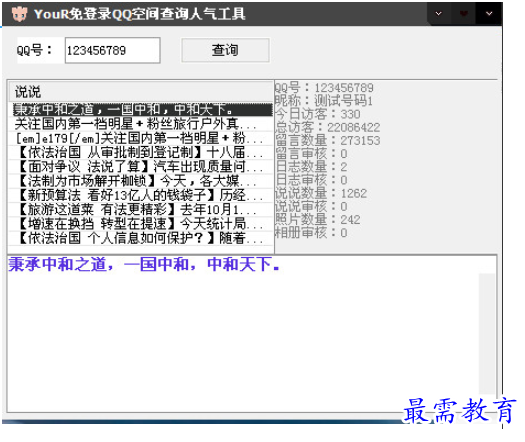Click the 总访客:22086422 info line
This screenshot has height=442, width=525.
pyautogui.click(x=327, y=127)
